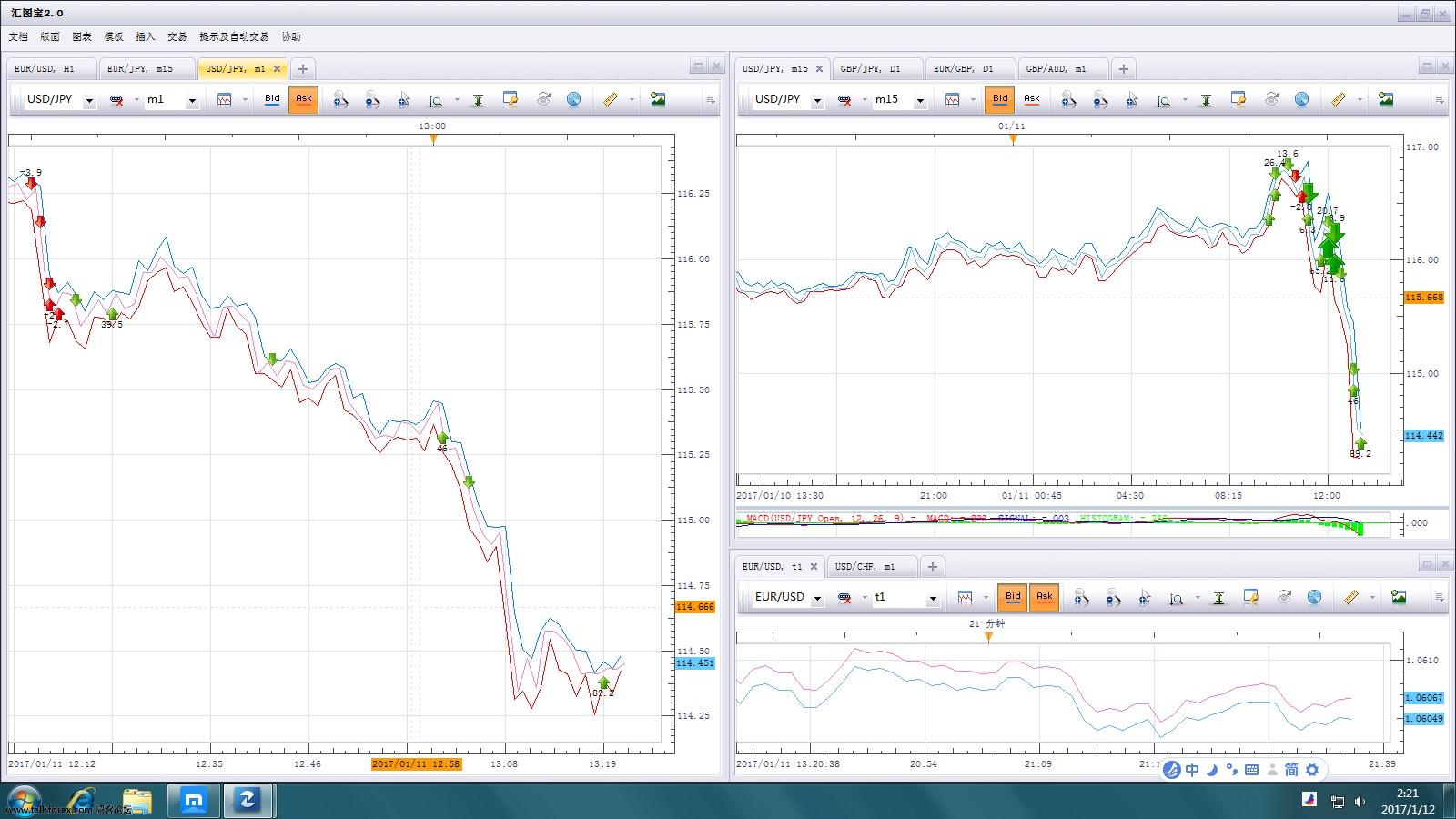The width and height of the screenshot is (1456, 819).
Task: Open the 交易 menu
Action: [177, 36]
